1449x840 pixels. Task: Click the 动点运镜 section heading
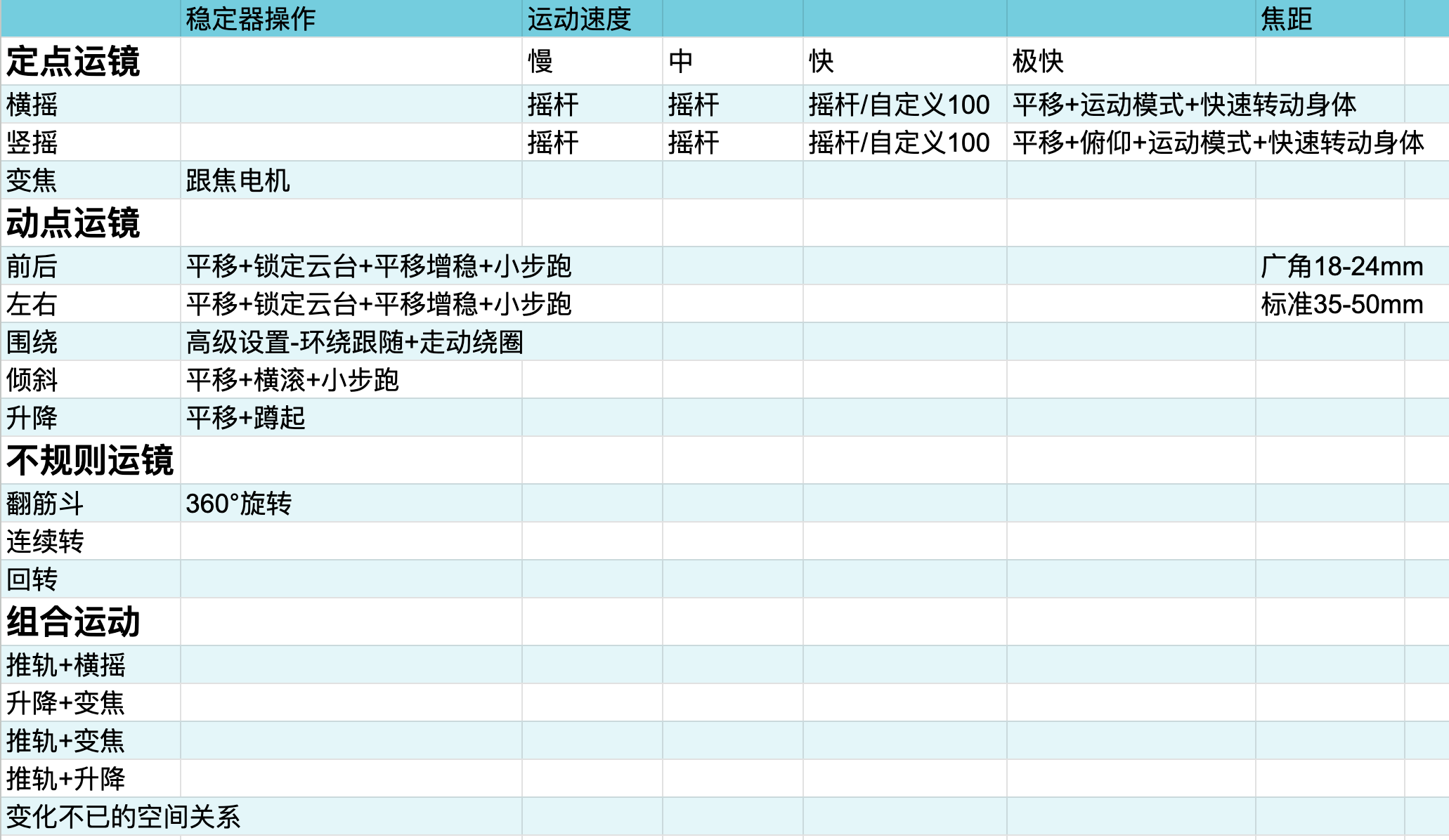[91, 223]
